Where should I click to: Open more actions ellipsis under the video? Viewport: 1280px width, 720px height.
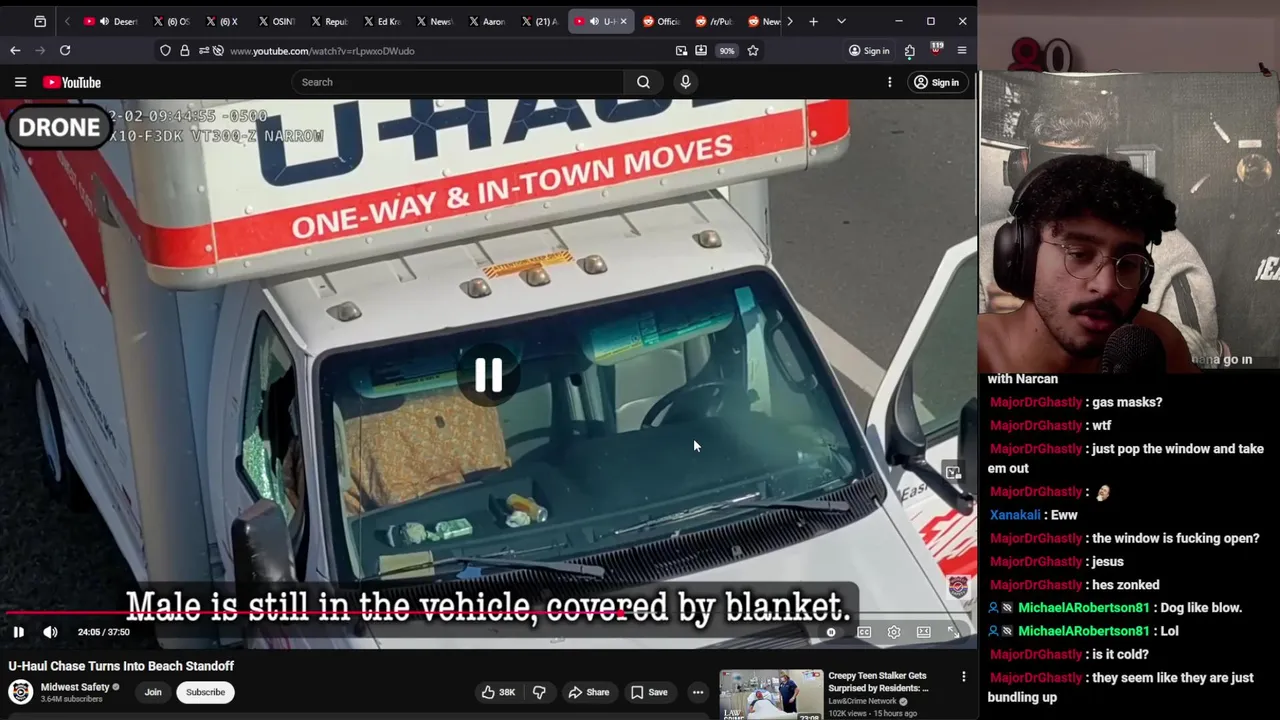(698, 692)
